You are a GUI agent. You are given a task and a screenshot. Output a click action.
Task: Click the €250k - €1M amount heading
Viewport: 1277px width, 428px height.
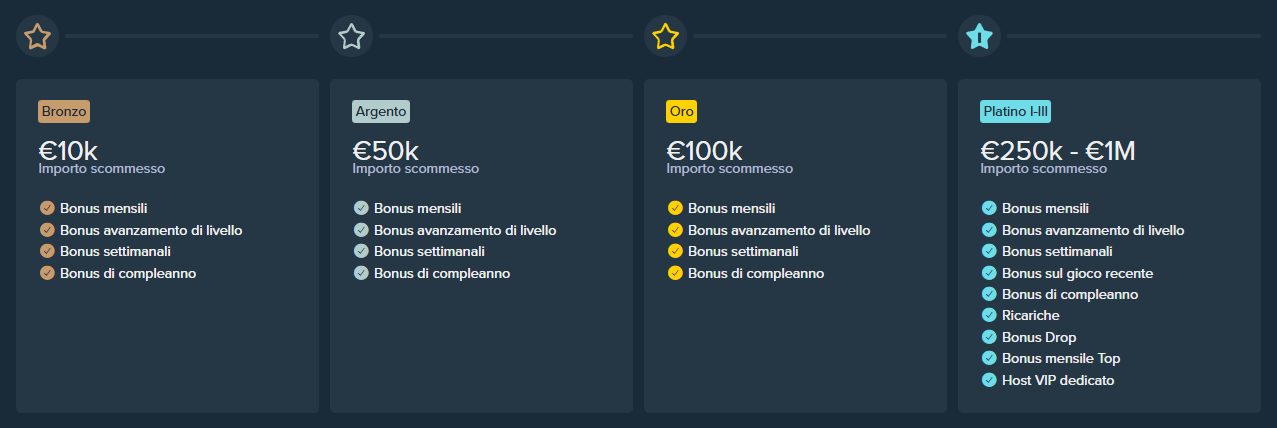pyautogui.click(x=1058, y=151)
